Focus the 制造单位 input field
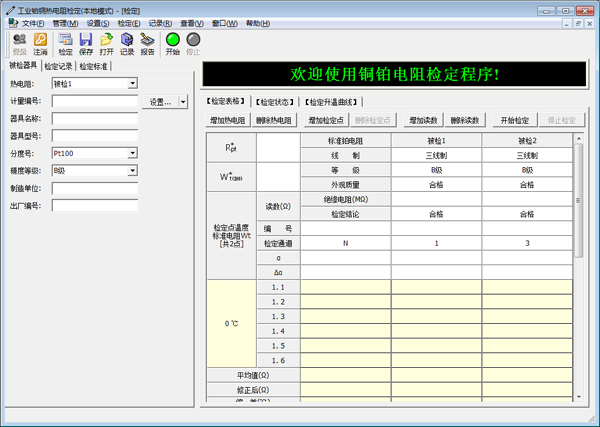600x427 pixels. pos(95,188)
